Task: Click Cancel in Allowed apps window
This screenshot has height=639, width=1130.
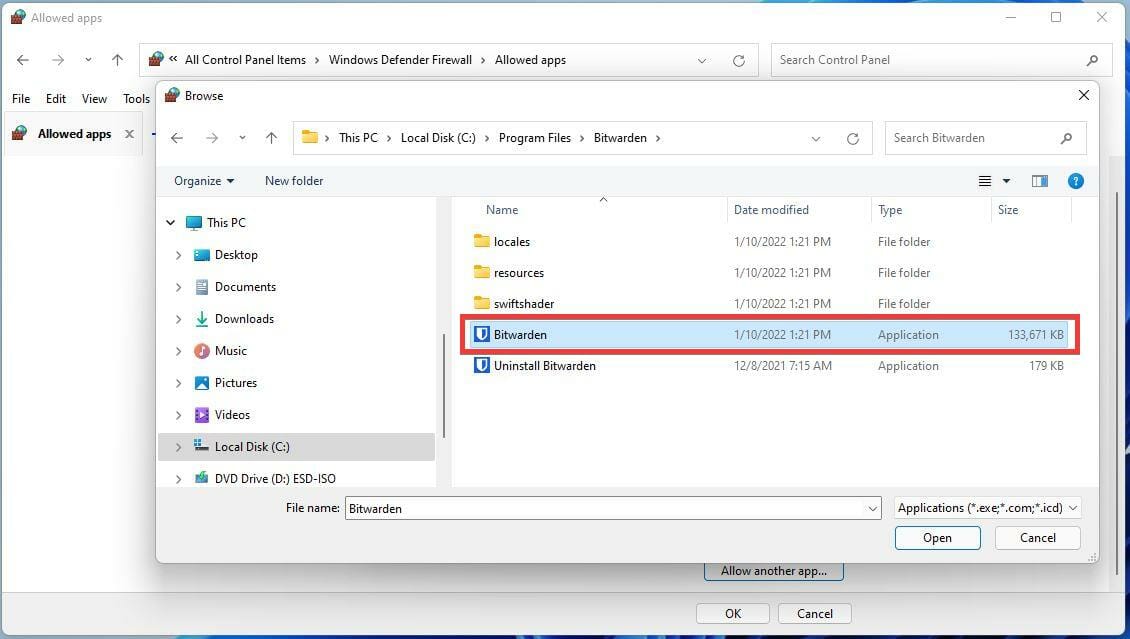Action: point(814,614)
